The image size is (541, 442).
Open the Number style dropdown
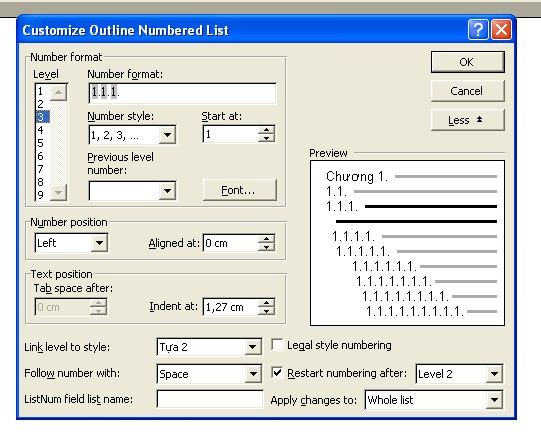tap(167, 135)
